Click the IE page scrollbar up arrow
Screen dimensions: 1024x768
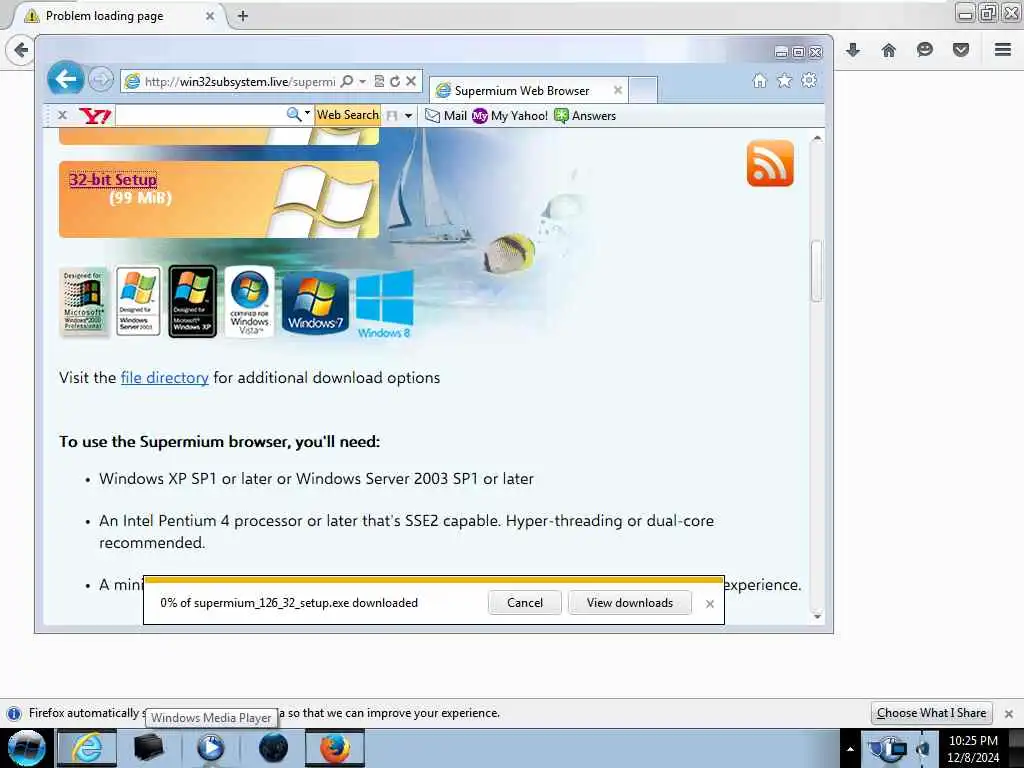pyautogui.click(x=816, y=138)
